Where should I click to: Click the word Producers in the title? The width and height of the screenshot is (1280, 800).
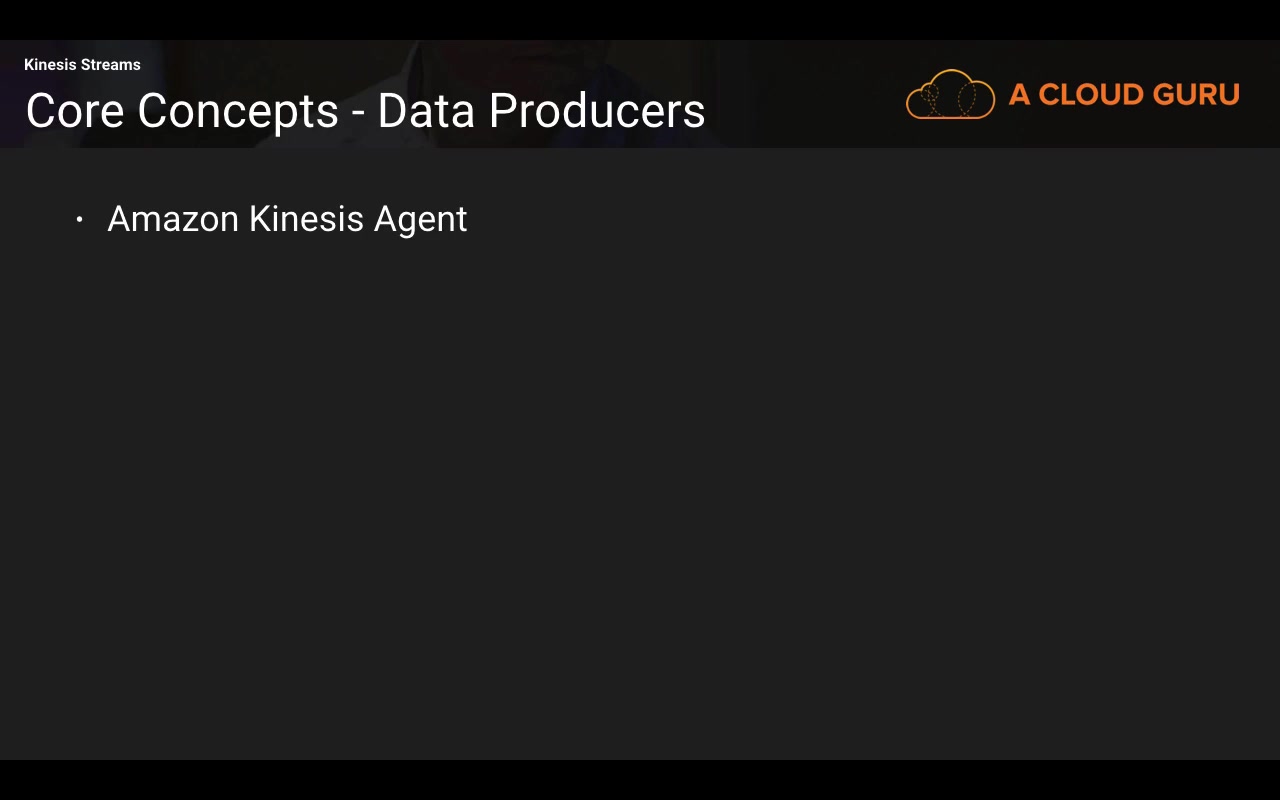coord(597,111)
